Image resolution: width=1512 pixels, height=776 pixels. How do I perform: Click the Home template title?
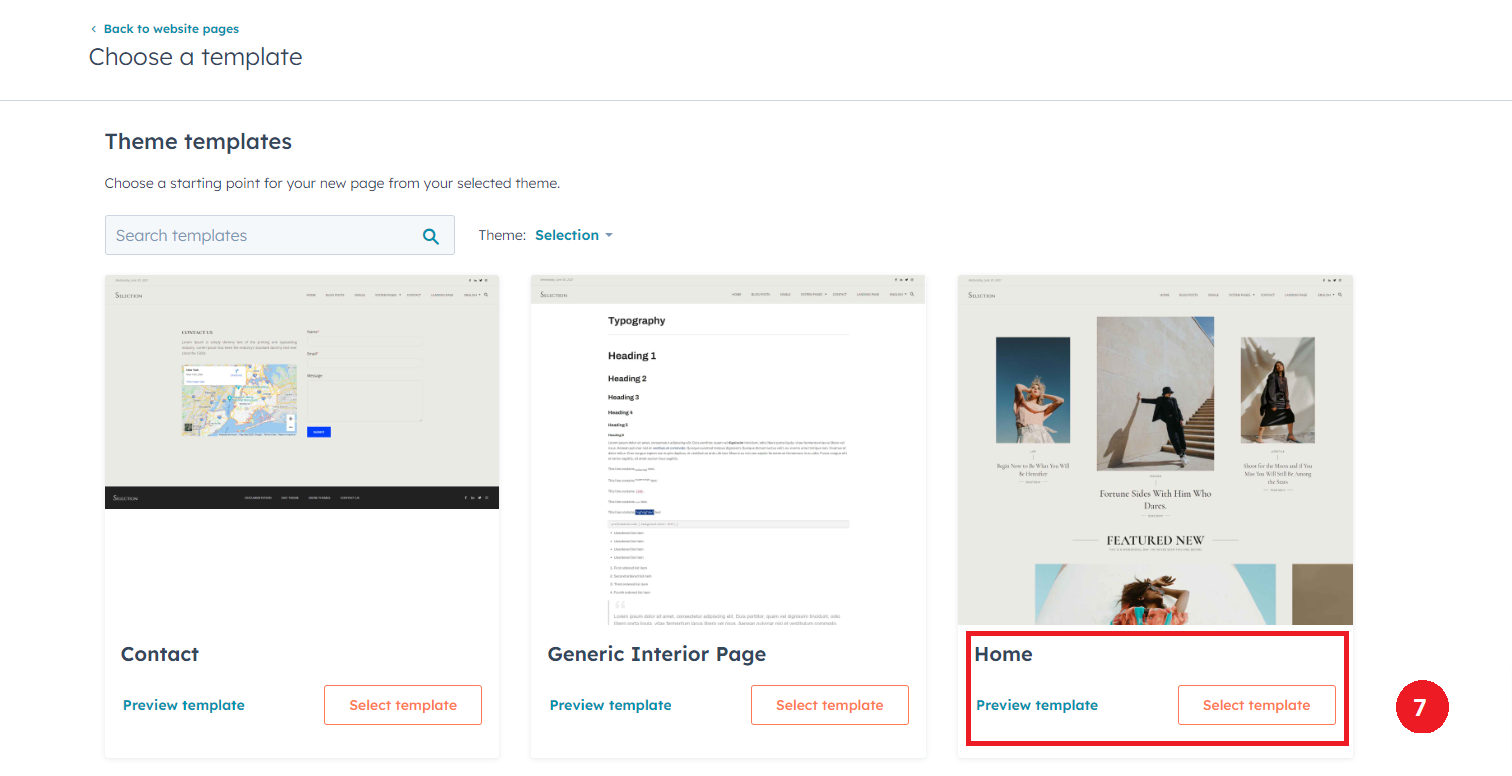click(1003, 654)
